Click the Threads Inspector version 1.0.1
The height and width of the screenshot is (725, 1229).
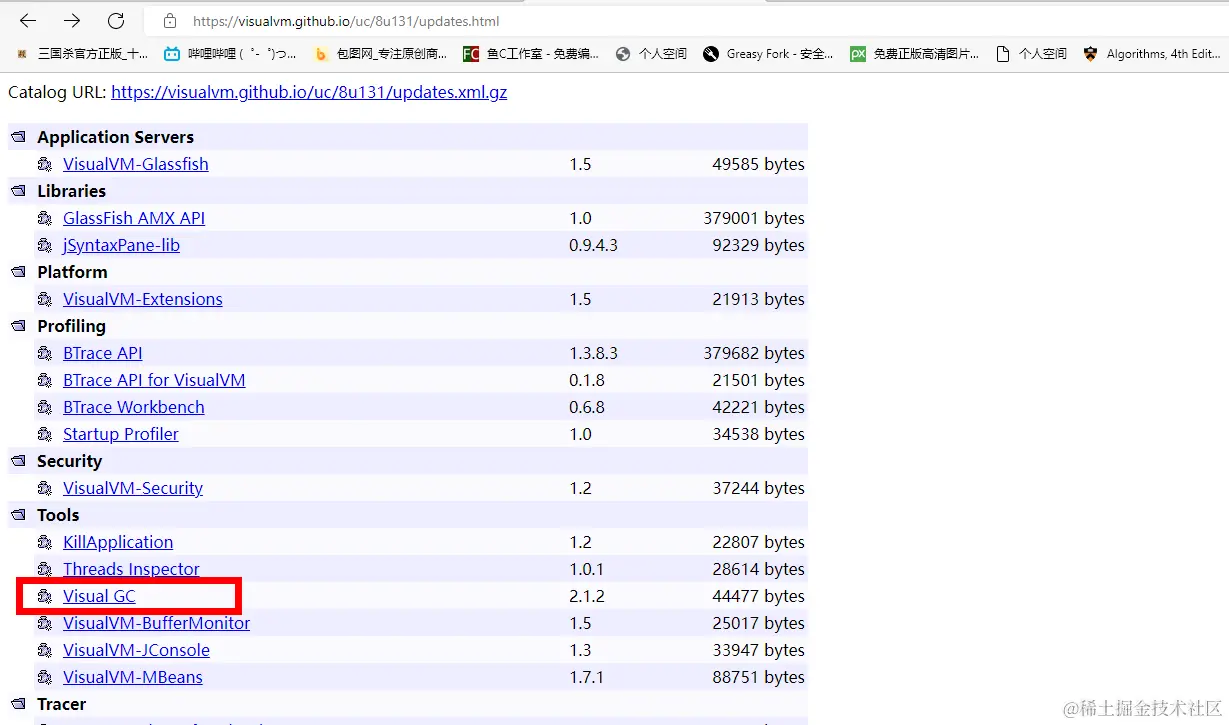(x=587, y=569)
